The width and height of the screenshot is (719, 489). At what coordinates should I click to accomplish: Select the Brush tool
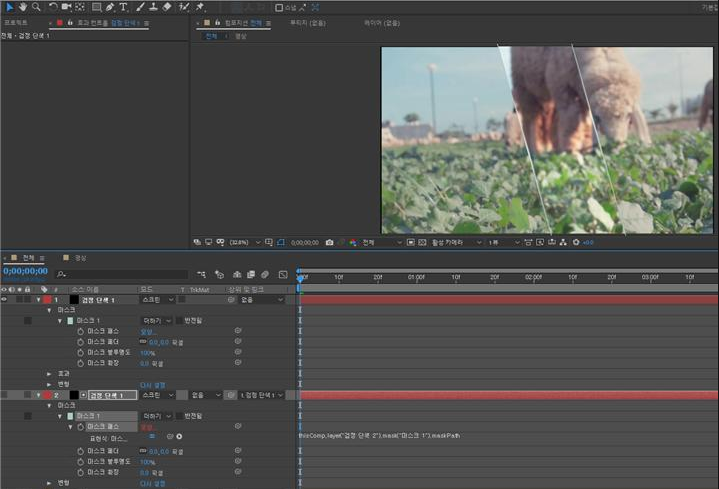coord(140,7)
